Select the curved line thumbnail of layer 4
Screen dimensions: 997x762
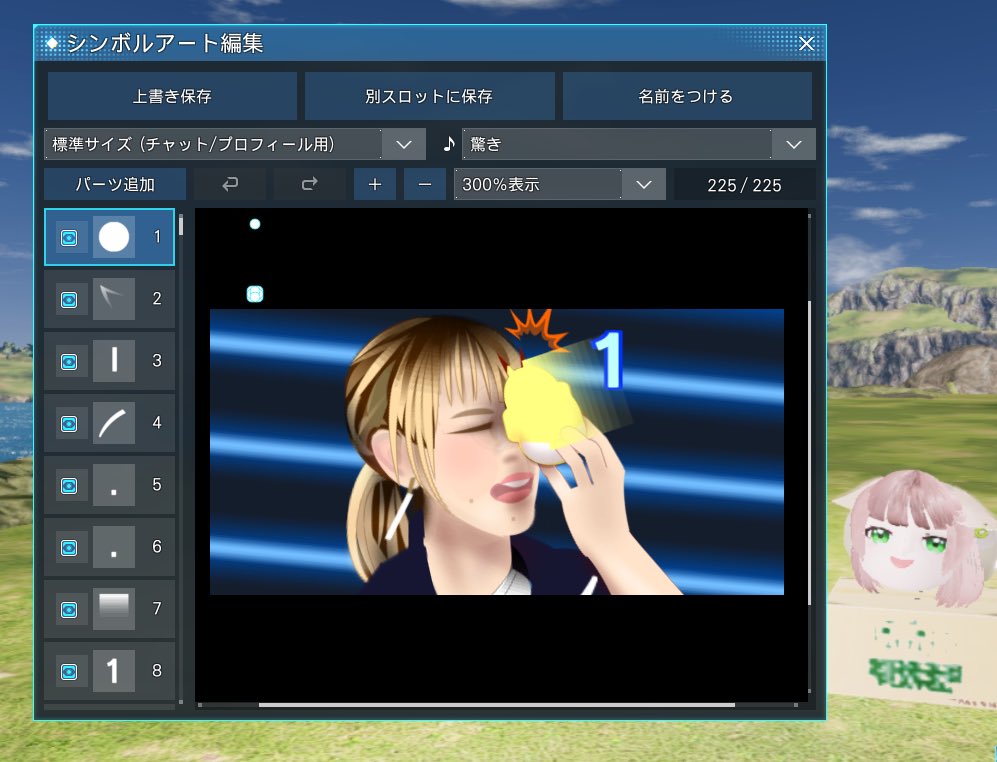click(114, 423)
